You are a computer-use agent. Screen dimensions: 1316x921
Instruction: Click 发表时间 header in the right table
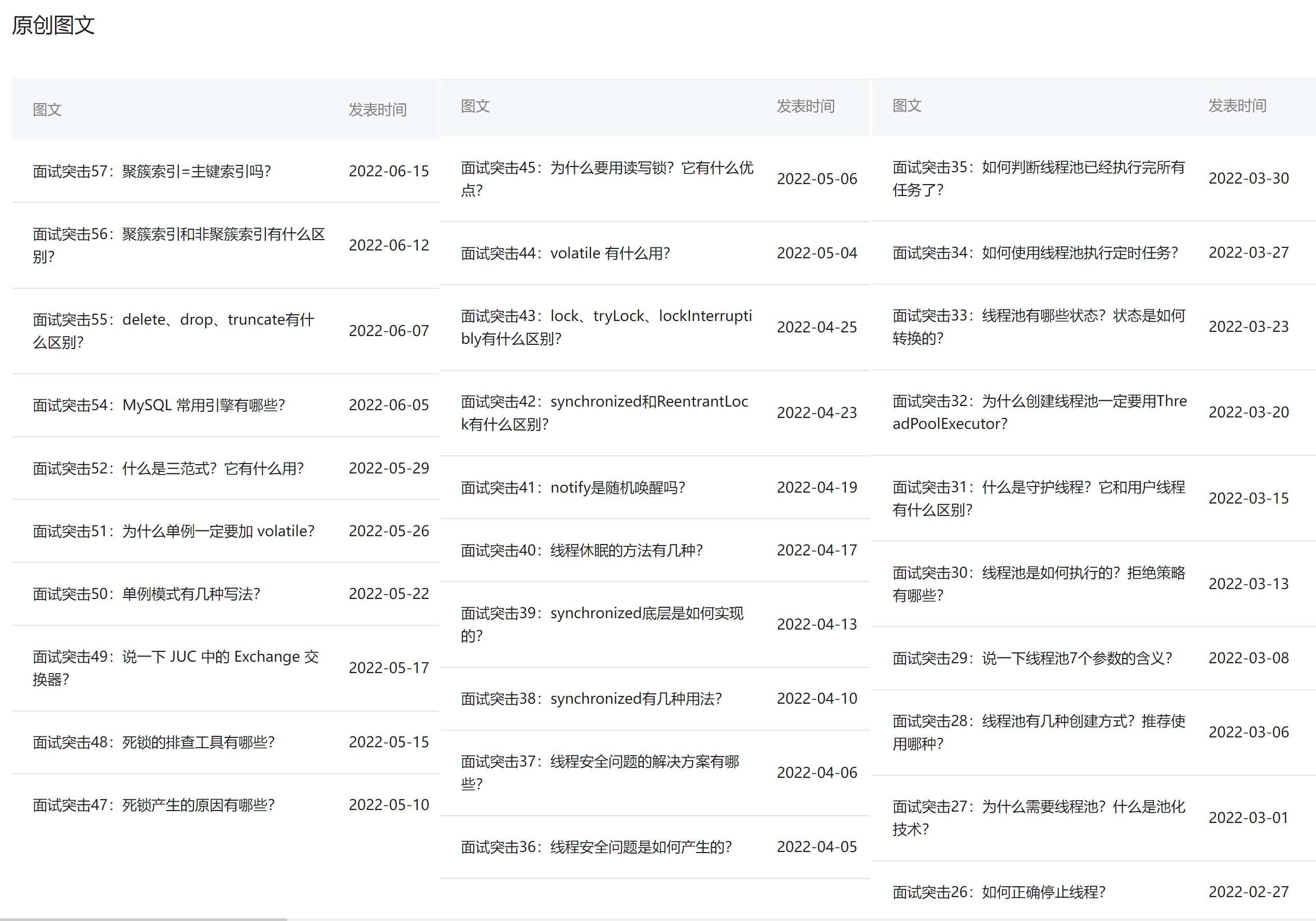coord(1238,105)
